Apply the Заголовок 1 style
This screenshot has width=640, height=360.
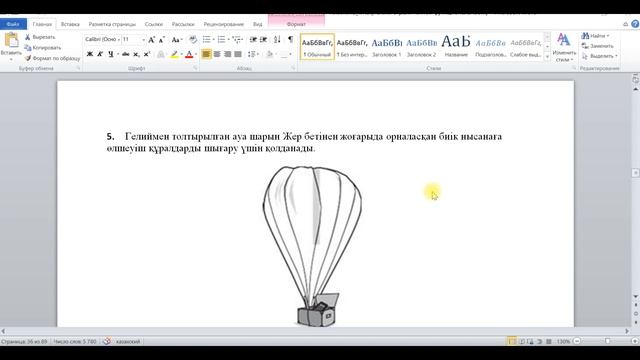(387, 47)
